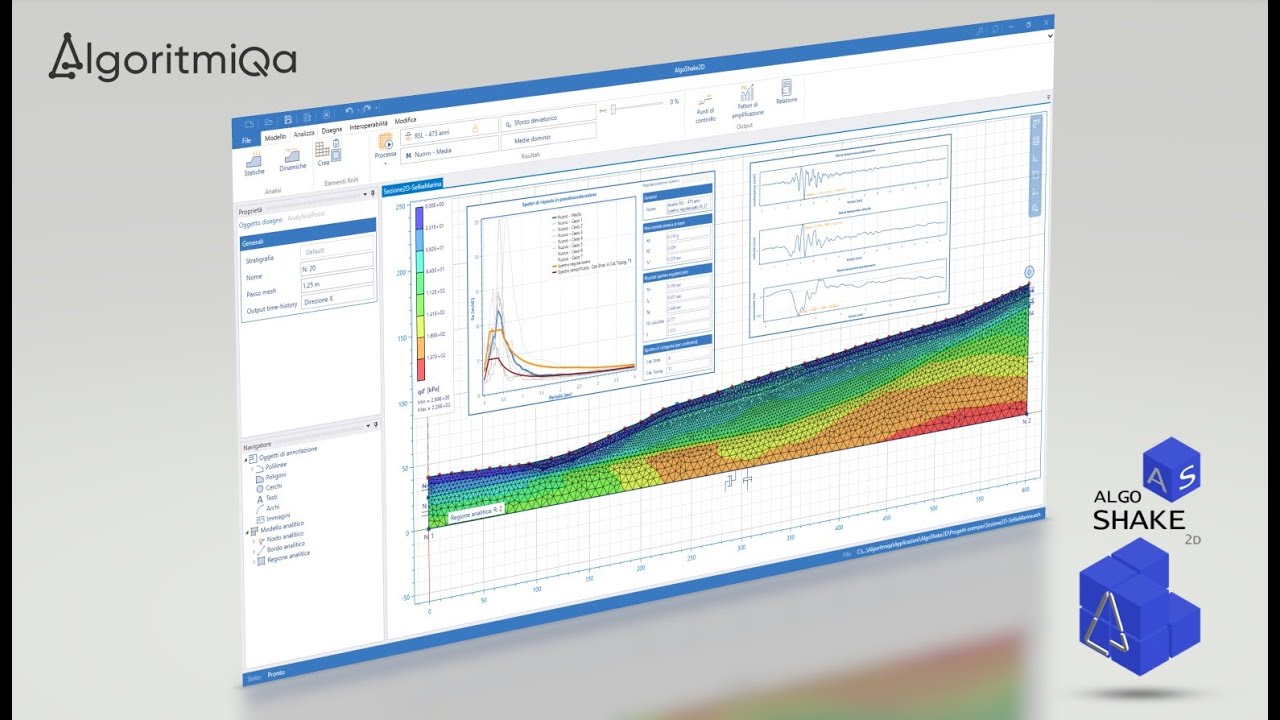Select the Sezione2D-SellaMarina document tab
Screen dimensions: 1280x720
413,187
